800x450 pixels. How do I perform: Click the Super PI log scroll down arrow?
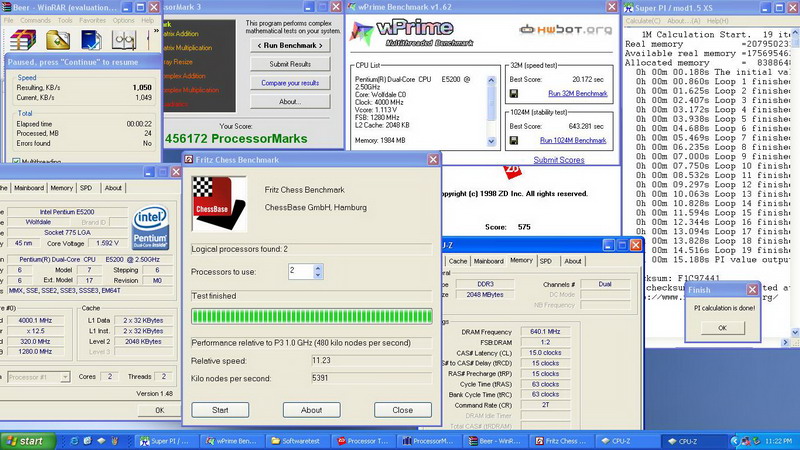point(795,332)
